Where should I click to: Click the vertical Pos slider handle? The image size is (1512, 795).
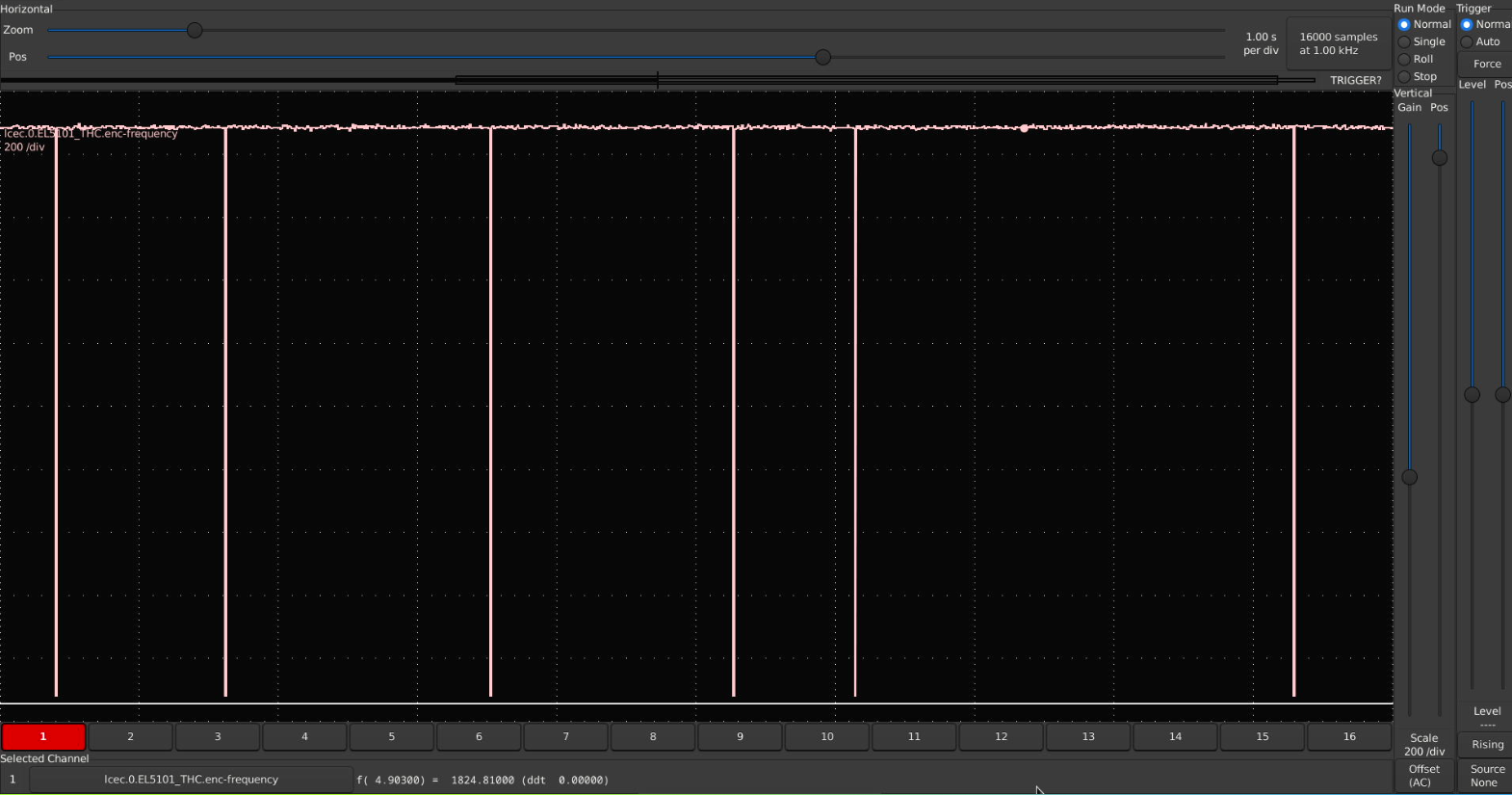(x=1440, y=157)
